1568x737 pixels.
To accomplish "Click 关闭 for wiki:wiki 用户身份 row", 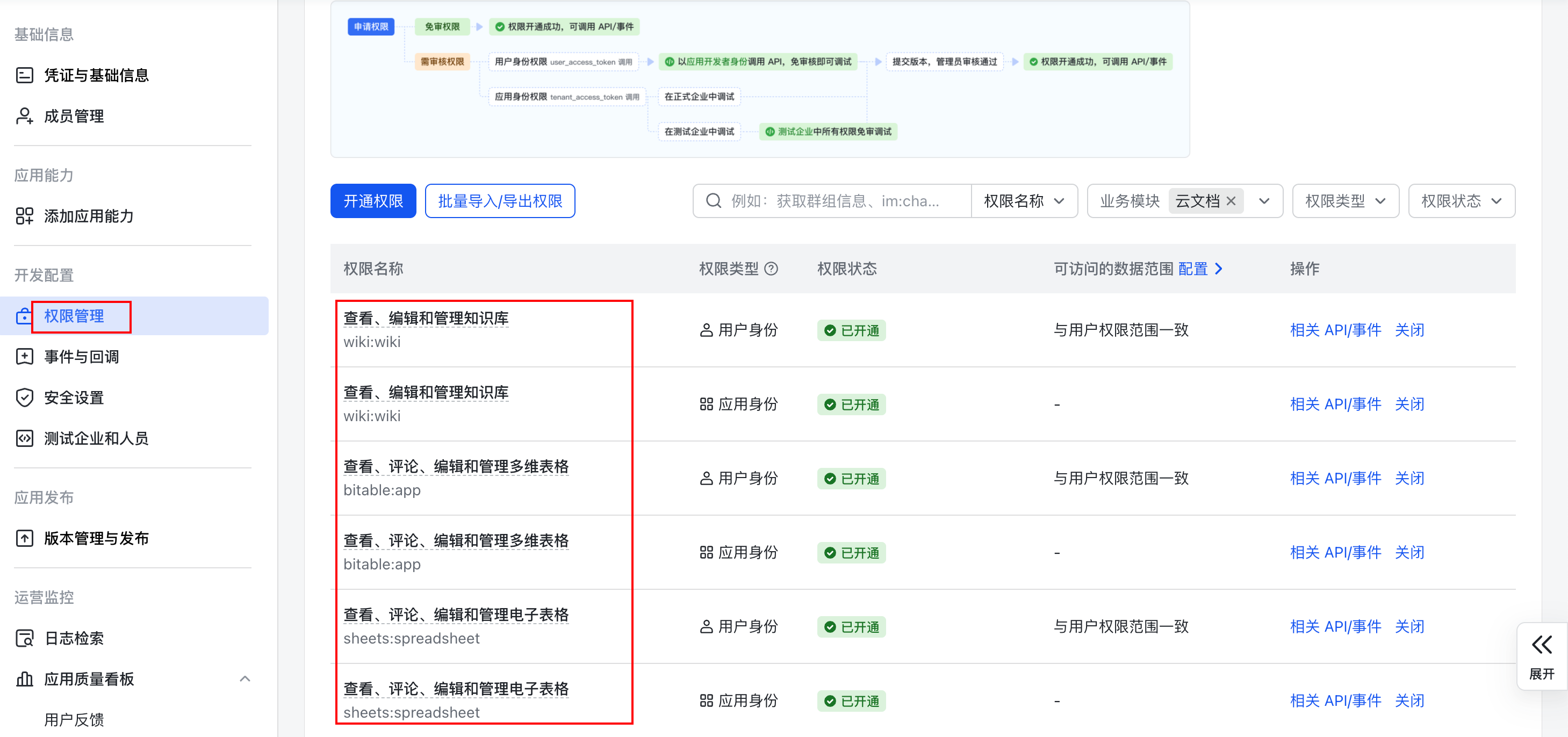I will click(x=1409, y=330).
